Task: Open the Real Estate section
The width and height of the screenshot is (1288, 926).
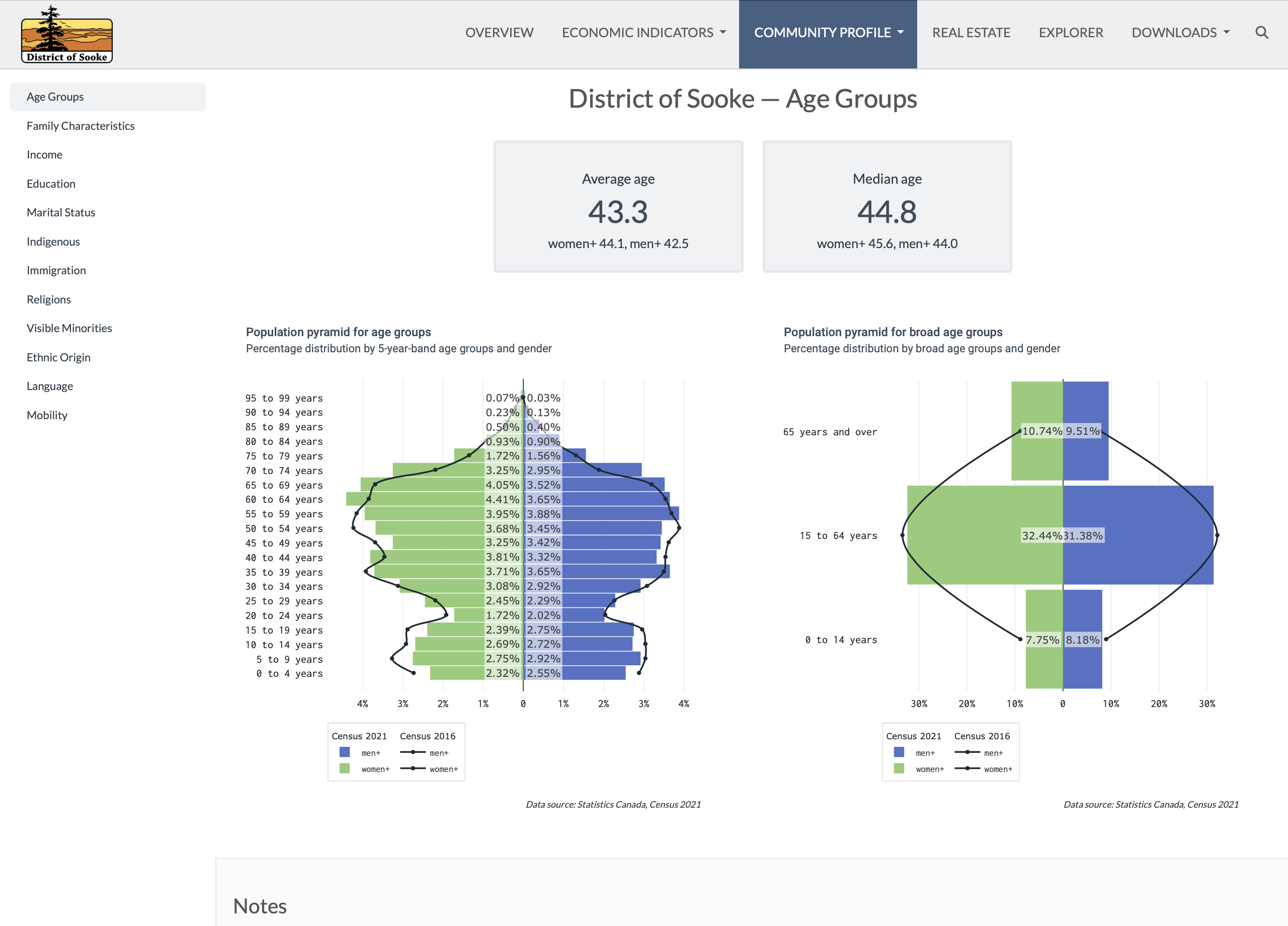Action: coord(971,32)
